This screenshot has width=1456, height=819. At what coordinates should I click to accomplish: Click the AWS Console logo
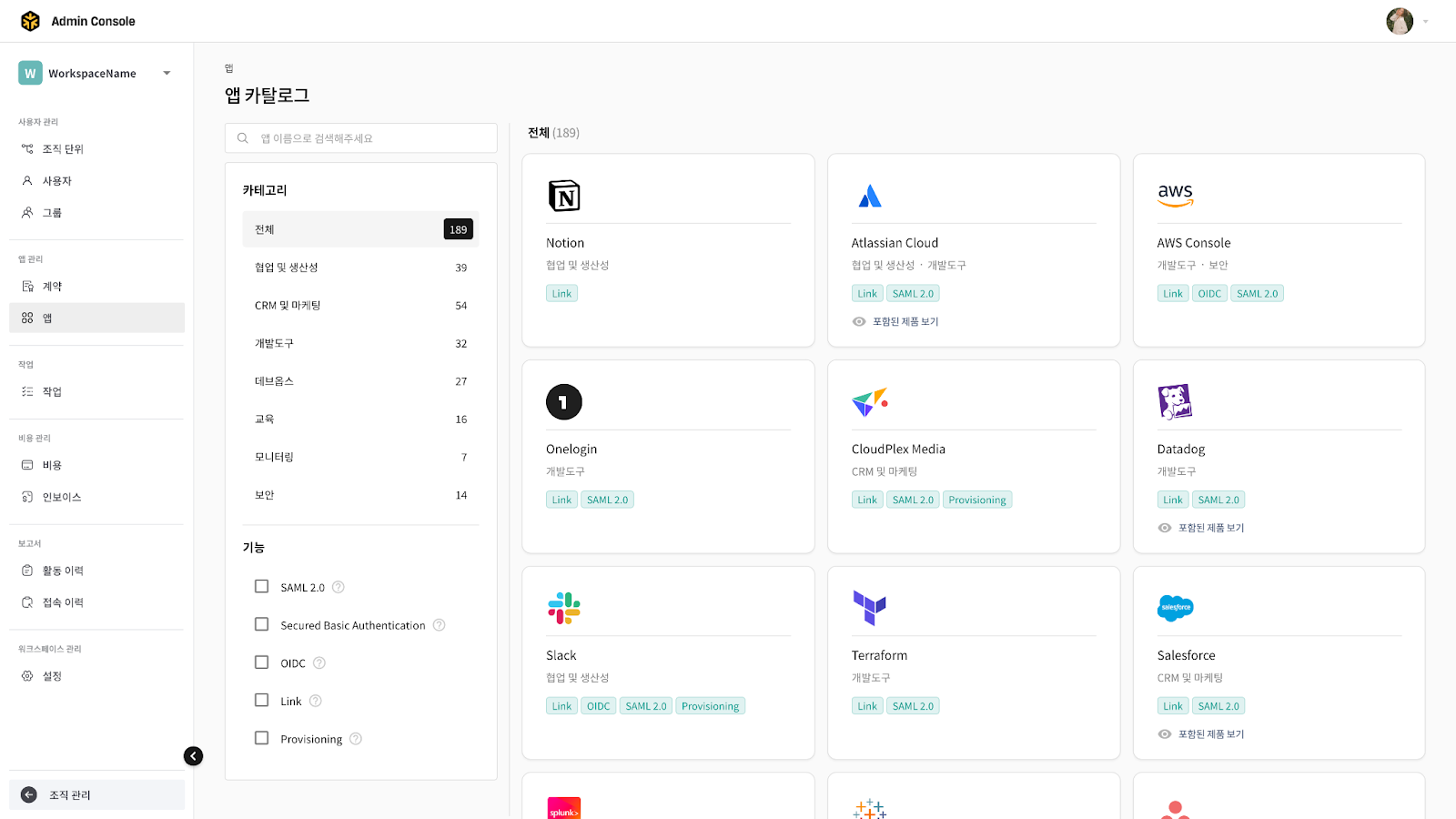(1176, 195)
